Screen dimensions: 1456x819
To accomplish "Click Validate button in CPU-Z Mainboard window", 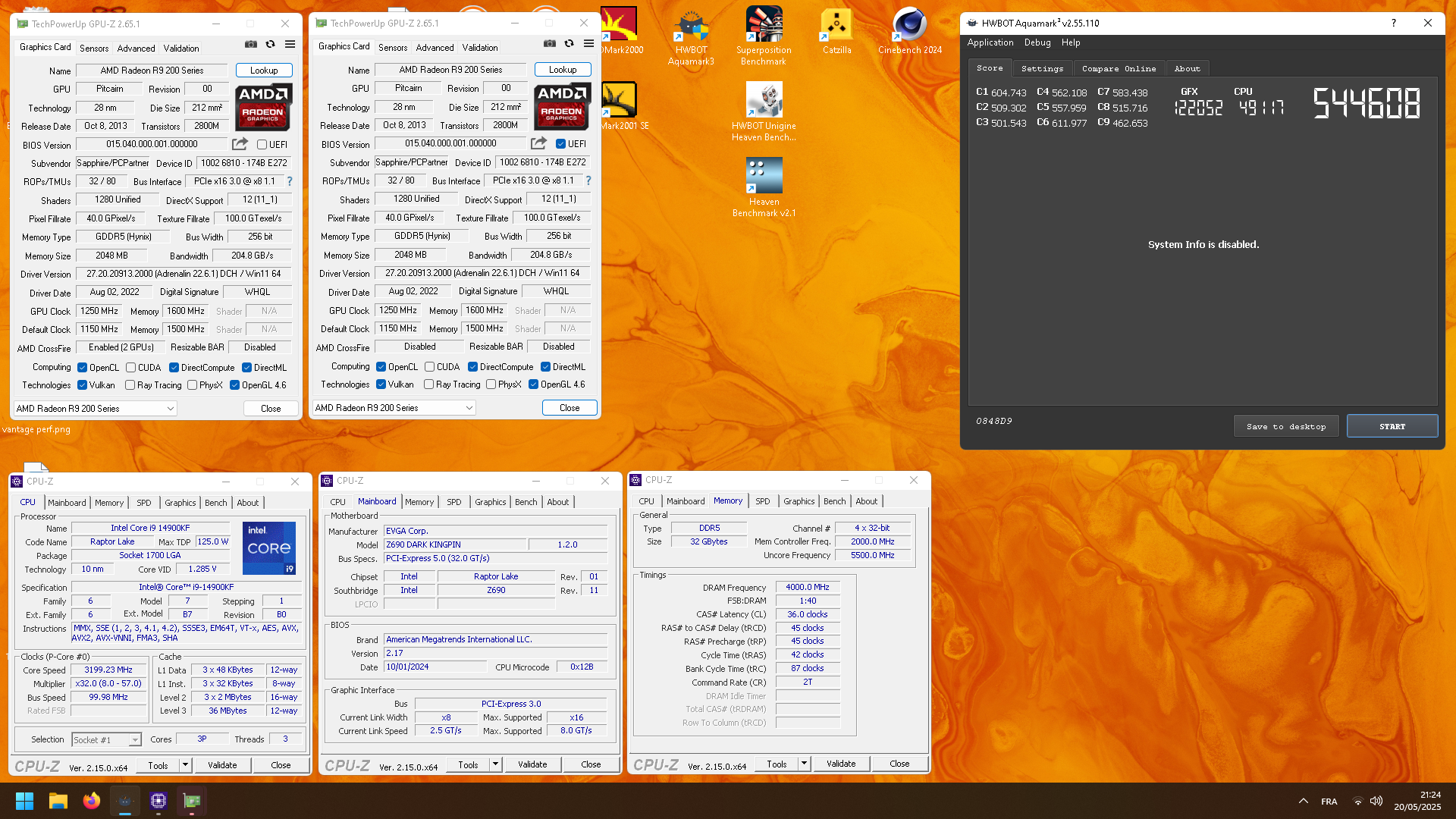I will click(x=532, y=764).
